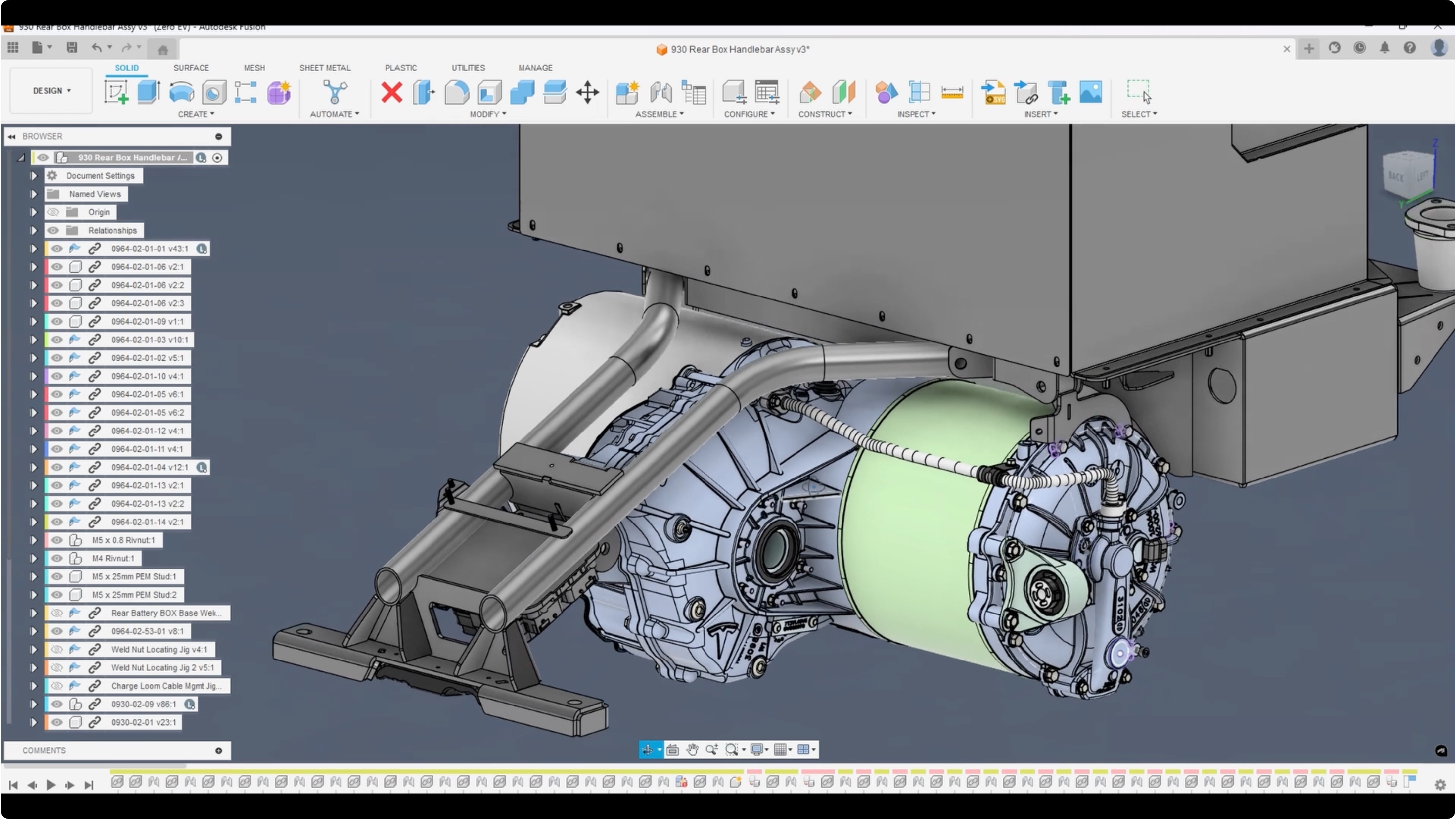1456x819 pixels.
Task: Expand M5 x 0.8 Rivnut:1 node
Action: pos(33,540)
